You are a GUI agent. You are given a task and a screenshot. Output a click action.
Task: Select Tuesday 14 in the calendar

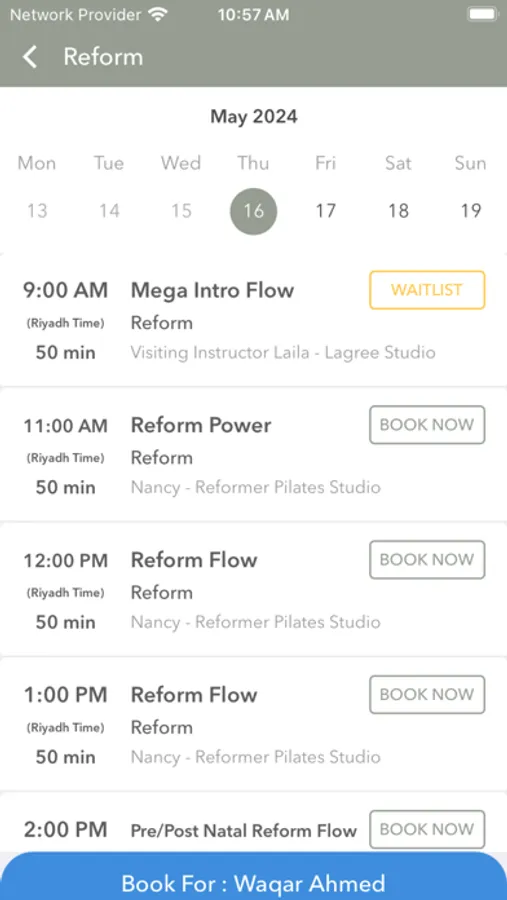click(109, 211)
